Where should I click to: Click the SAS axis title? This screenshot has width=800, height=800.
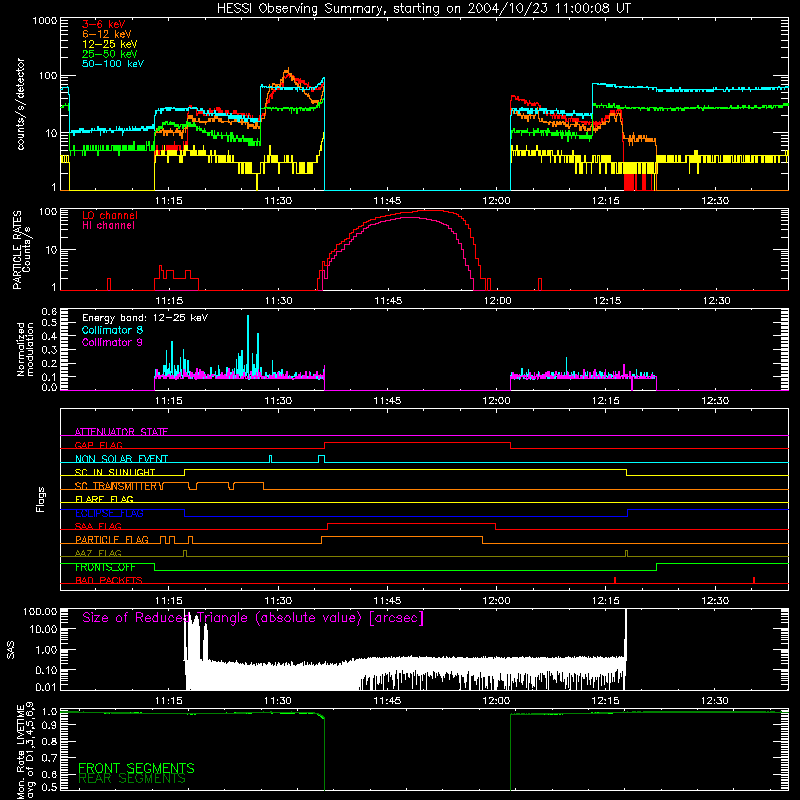pos(11,650)
